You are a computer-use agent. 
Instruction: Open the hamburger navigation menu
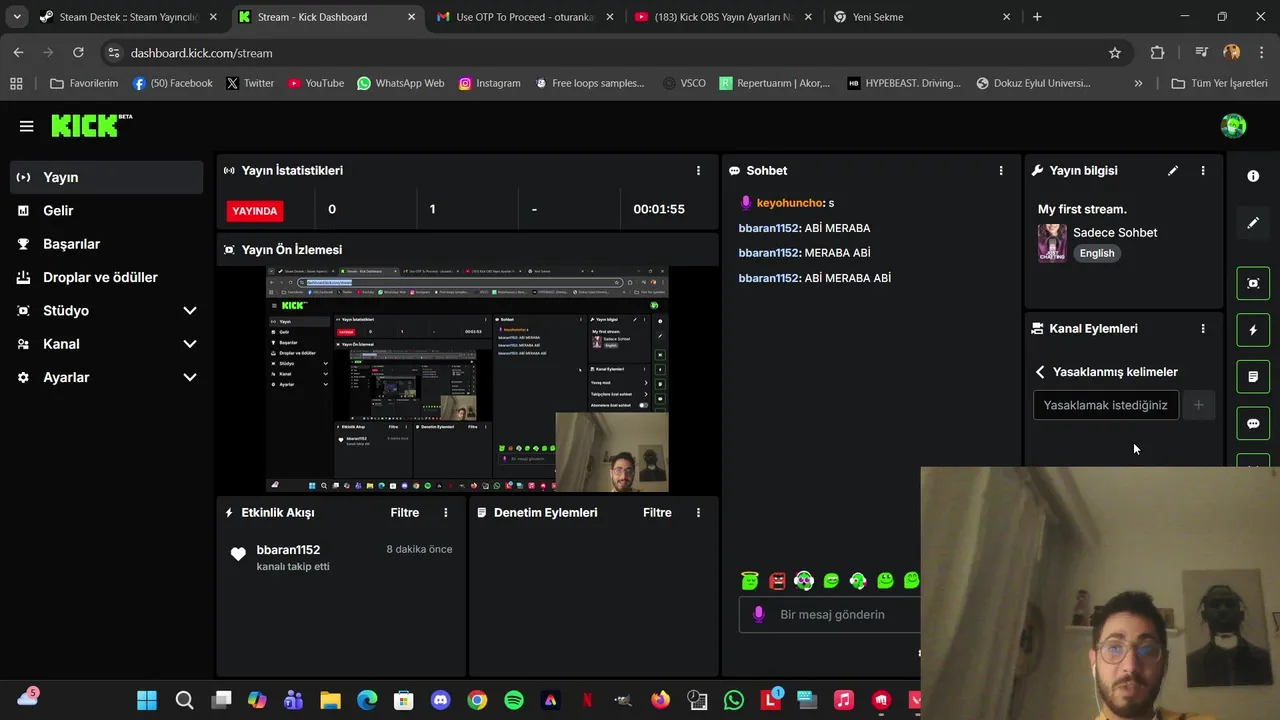pos(26,126)
